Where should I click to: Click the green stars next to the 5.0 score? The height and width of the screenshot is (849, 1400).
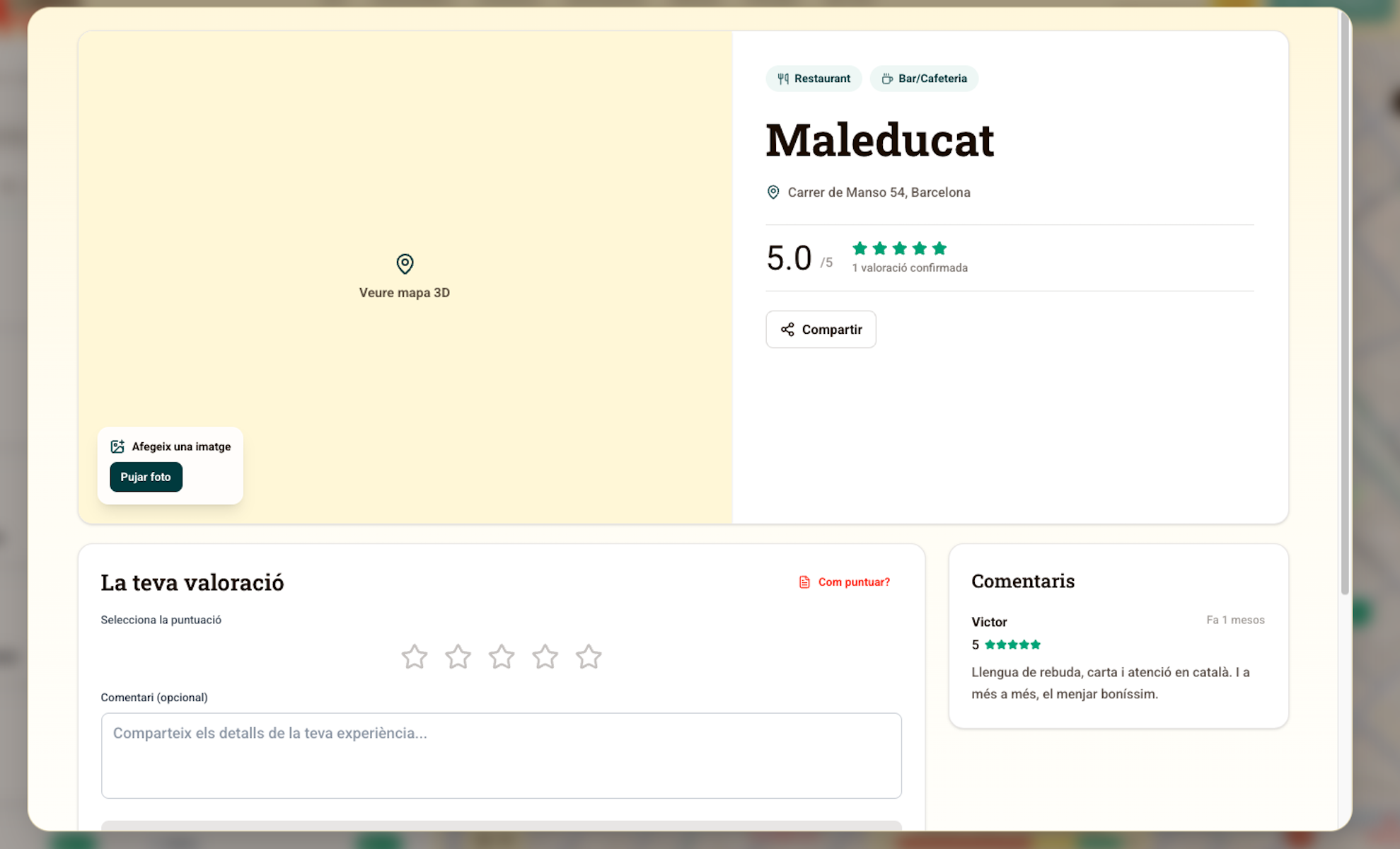(x=899, y=248)
